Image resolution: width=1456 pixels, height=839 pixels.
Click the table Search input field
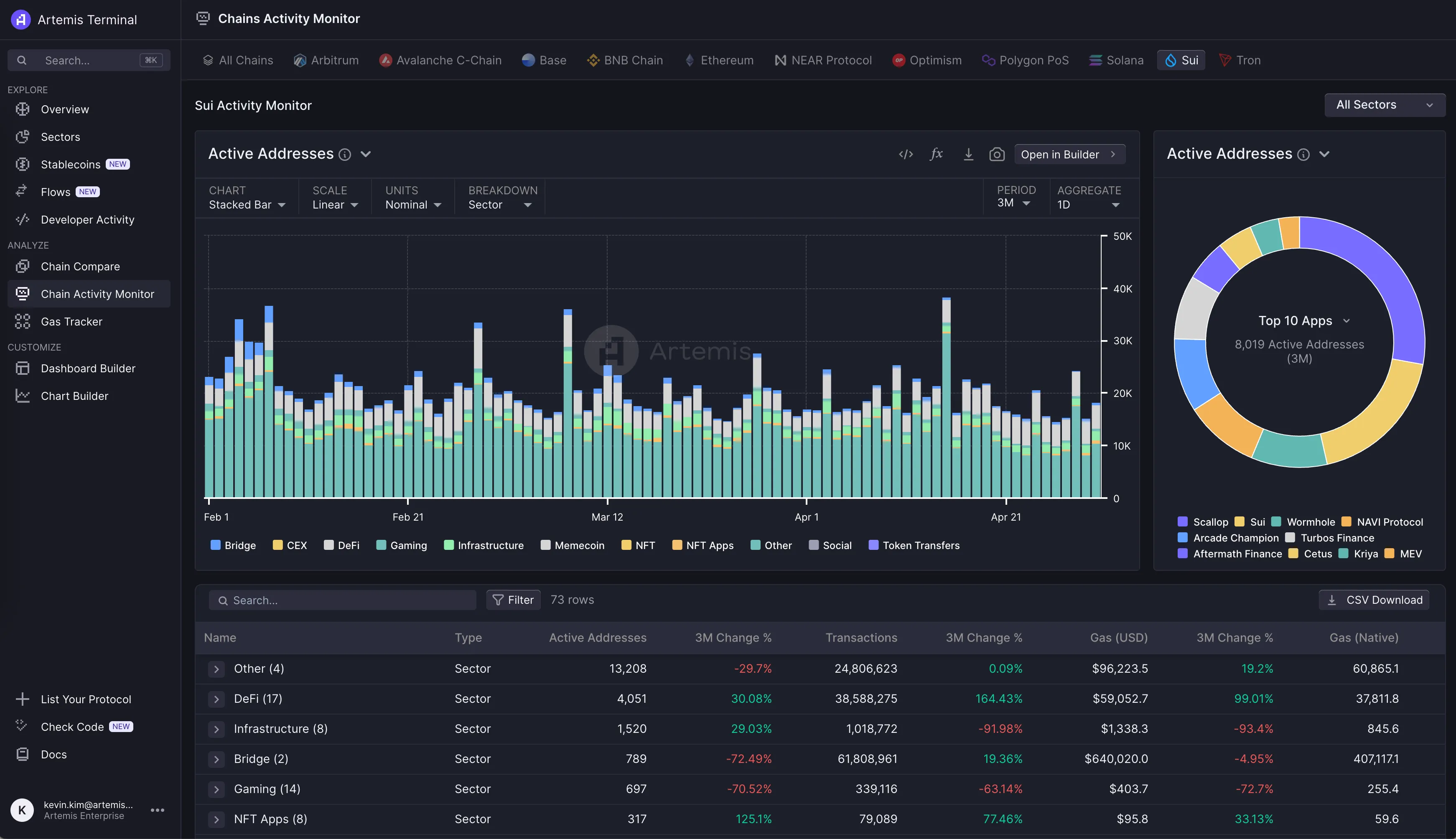tap(342, 600)
